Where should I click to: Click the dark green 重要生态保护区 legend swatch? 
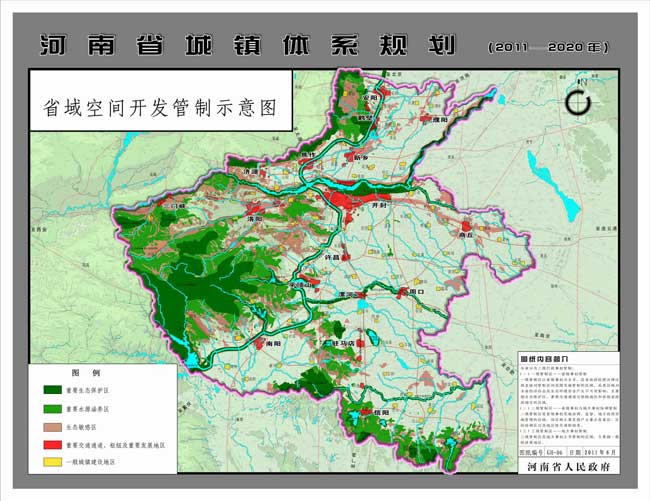tap(52, 390)
